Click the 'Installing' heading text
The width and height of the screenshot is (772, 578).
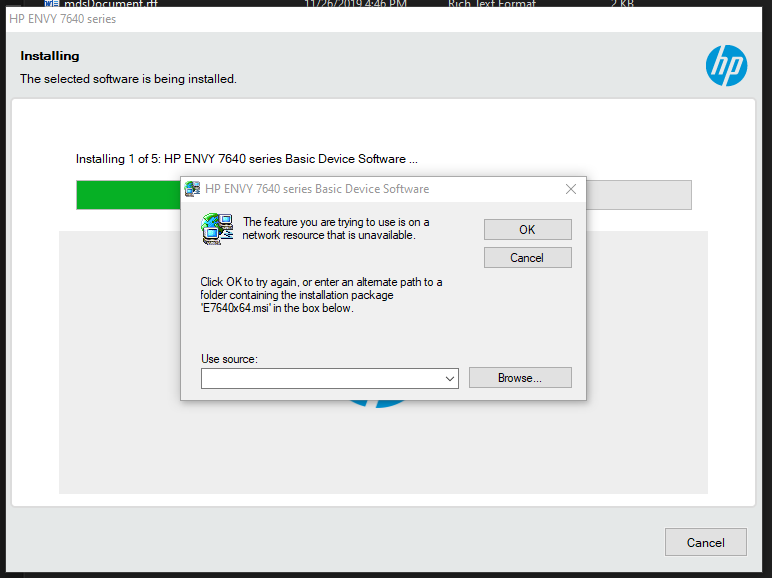point(50,56)
